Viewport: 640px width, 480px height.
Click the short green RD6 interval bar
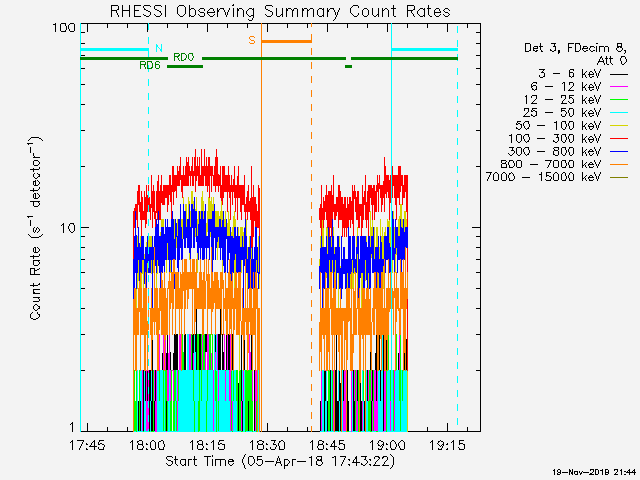click(185, 66)
